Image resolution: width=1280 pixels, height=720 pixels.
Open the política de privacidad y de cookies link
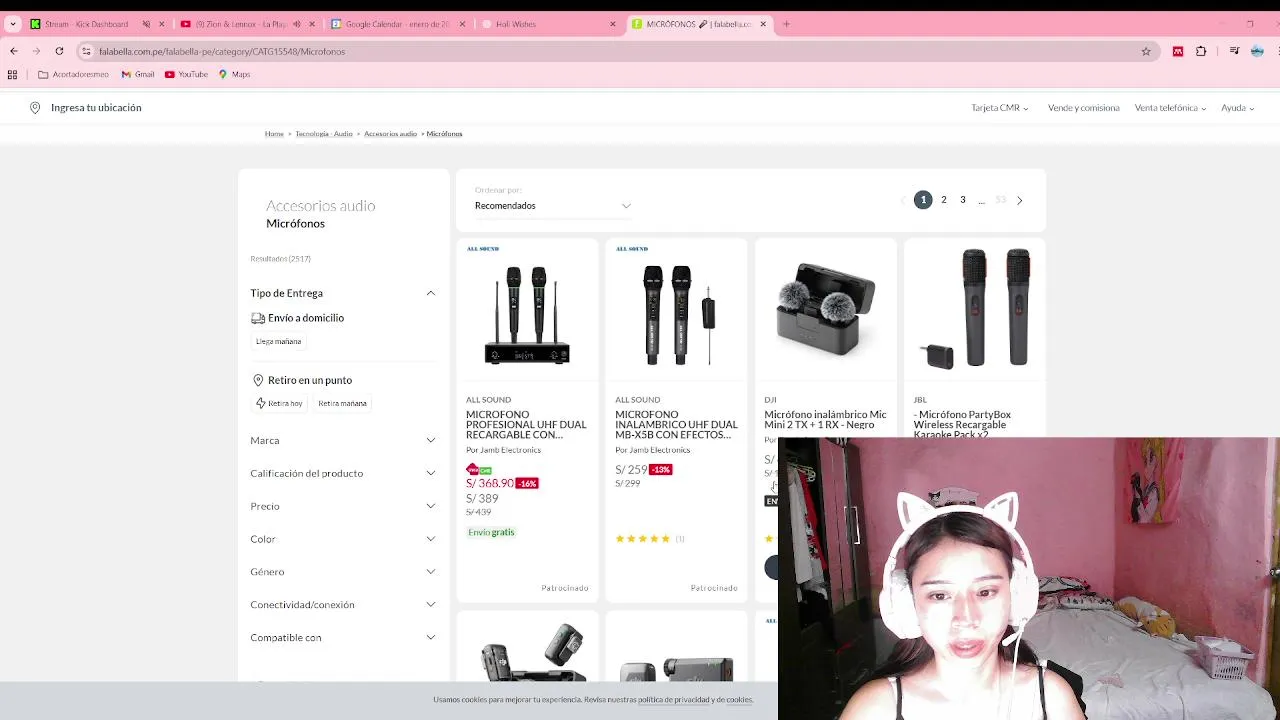[695, 700]
